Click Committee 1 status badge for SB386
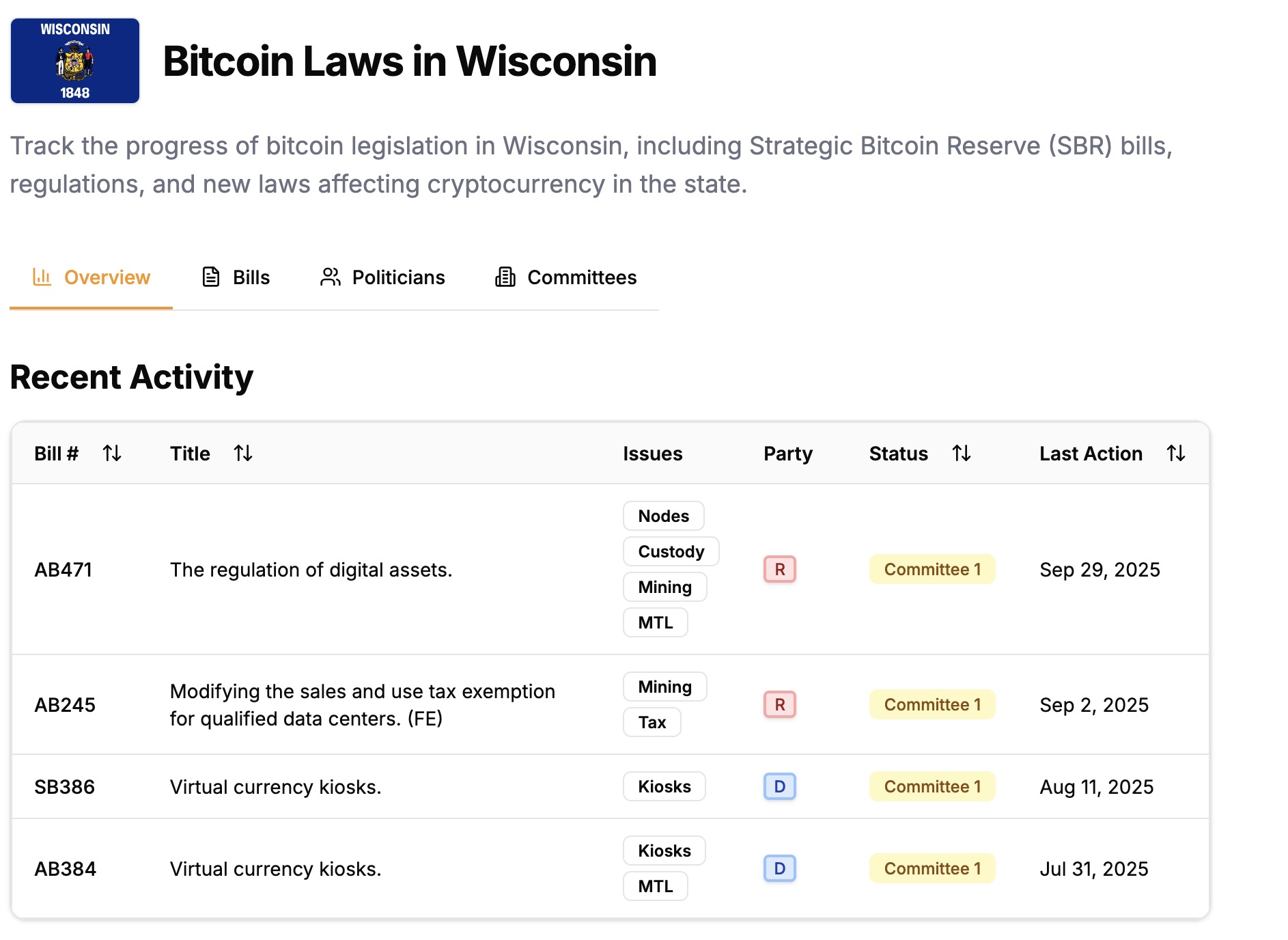 [x=932, y=786]
